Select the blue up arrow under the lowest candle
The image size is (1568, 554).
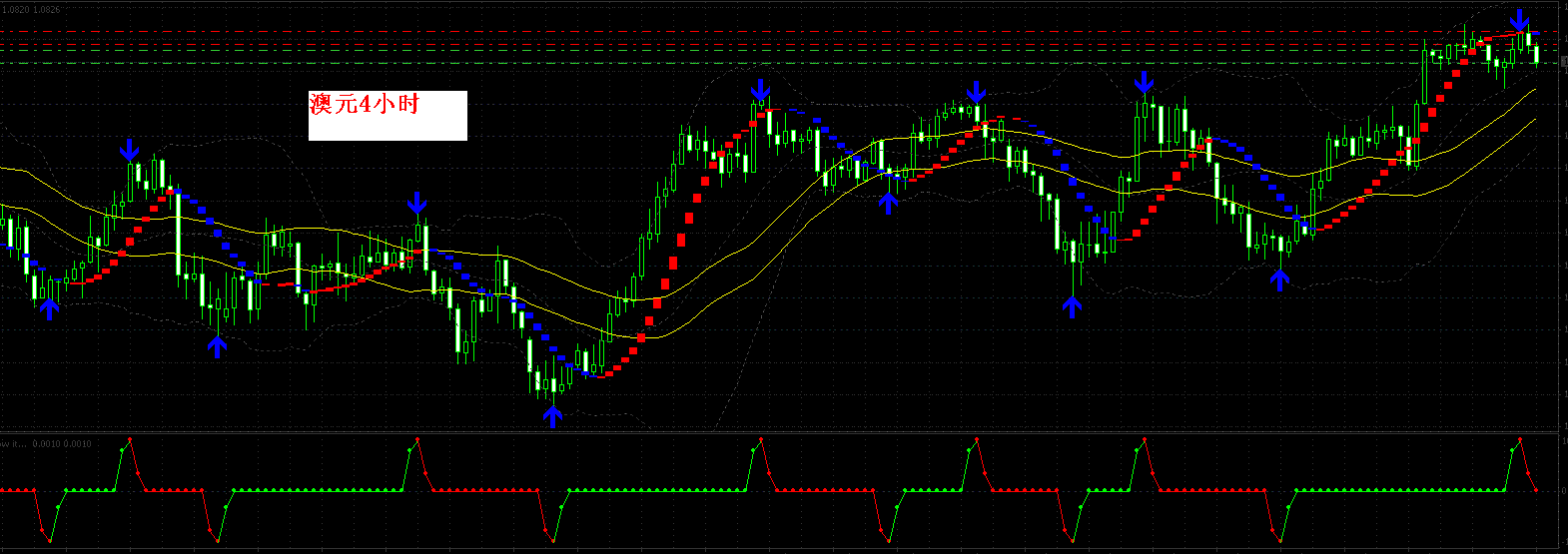pyautogui.click(x=552, y=417)
